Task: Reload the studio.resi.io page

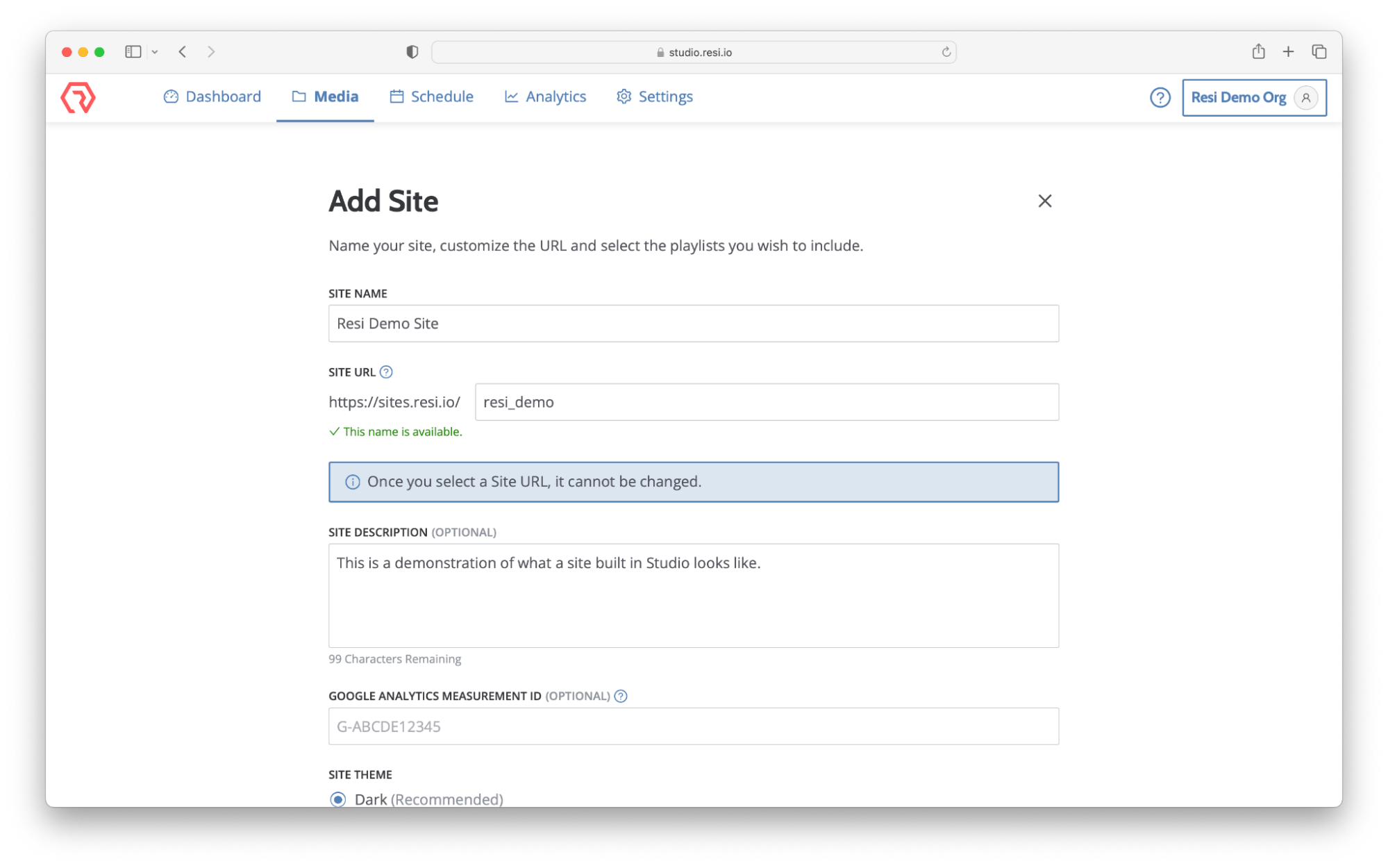Action: [946, 51]
